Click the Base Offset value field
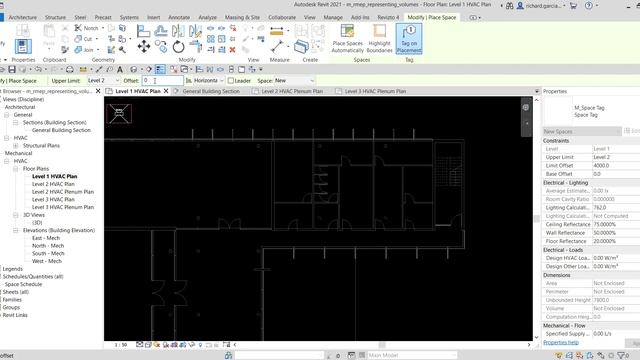 (x=616, y=174)
